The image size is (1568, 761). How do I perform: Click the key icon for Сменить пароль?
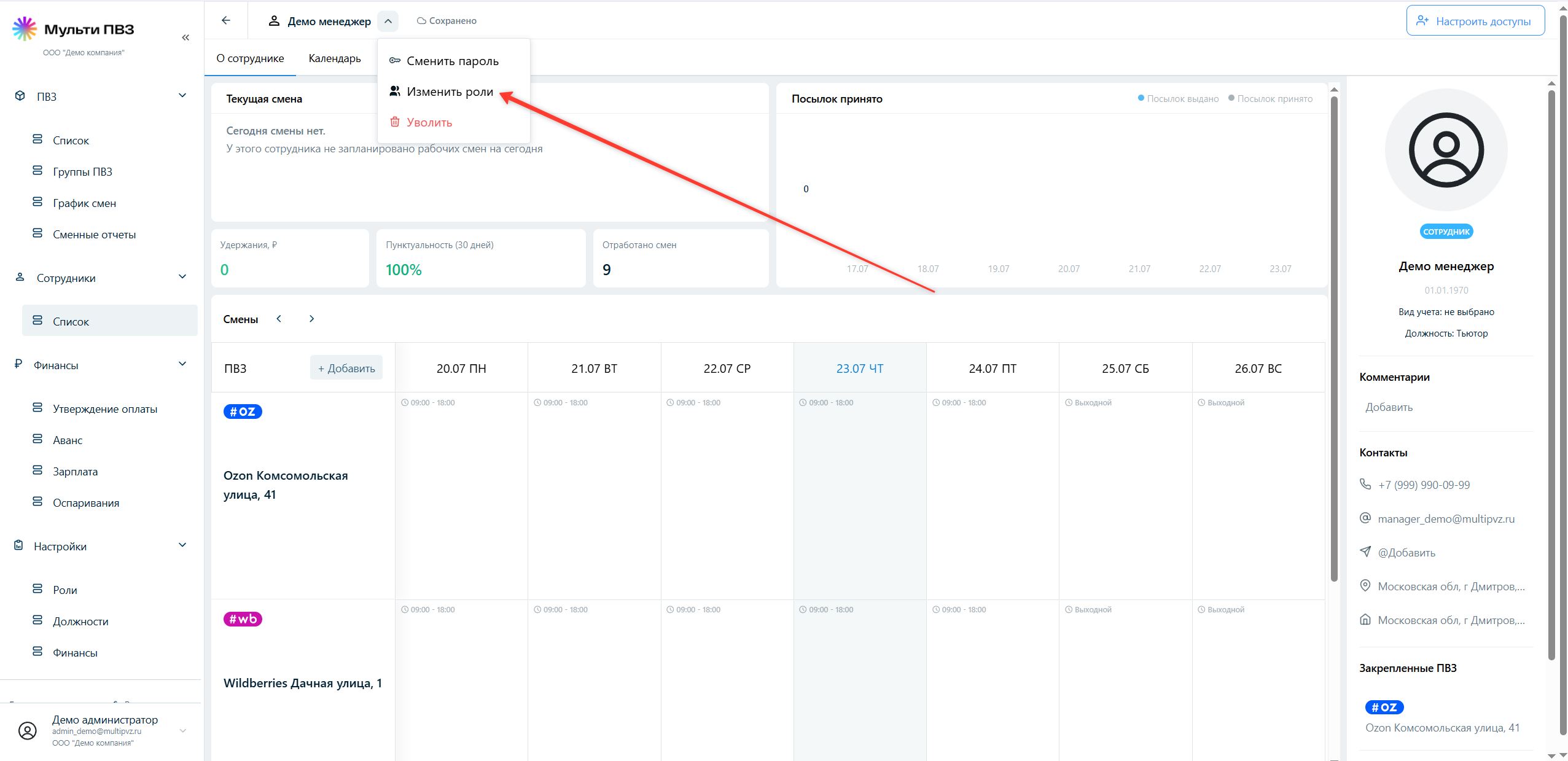coord(395,60)
